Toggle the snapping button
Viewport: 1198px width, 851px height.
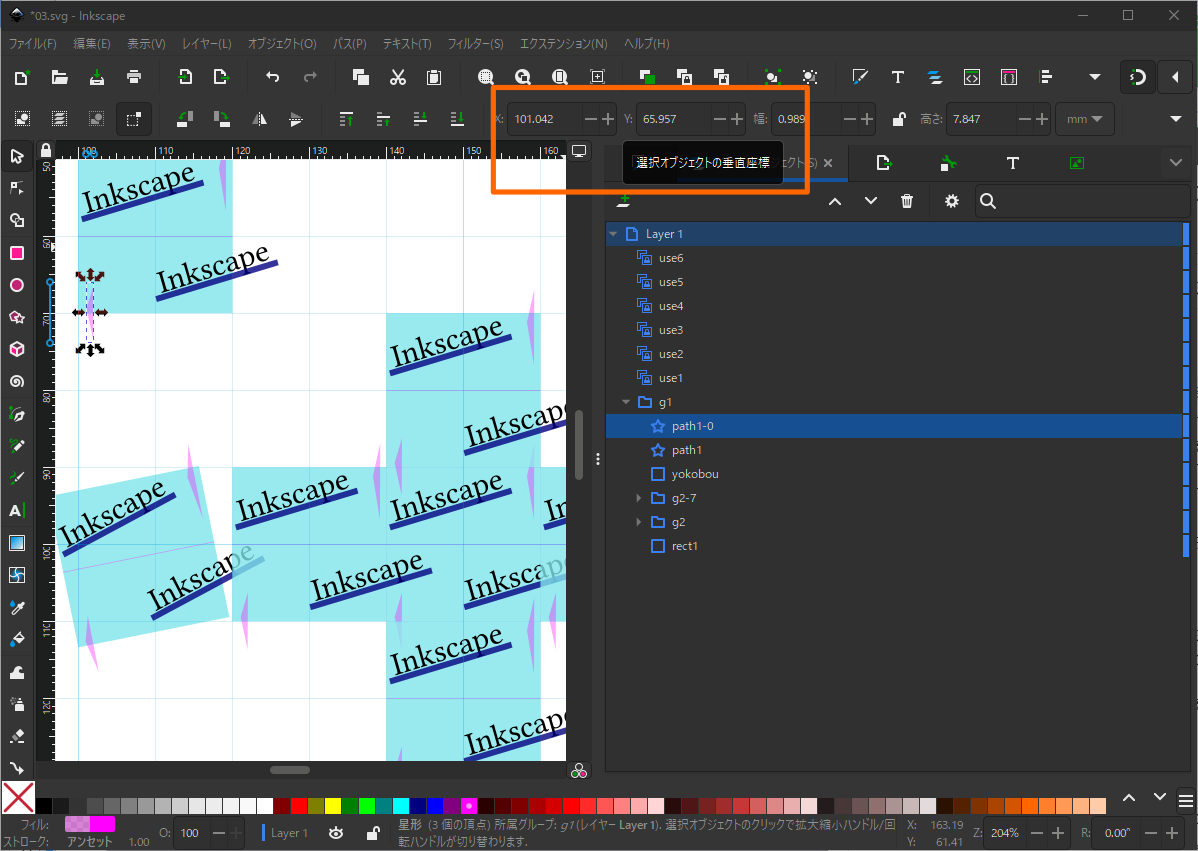[x=1138, y=77]
